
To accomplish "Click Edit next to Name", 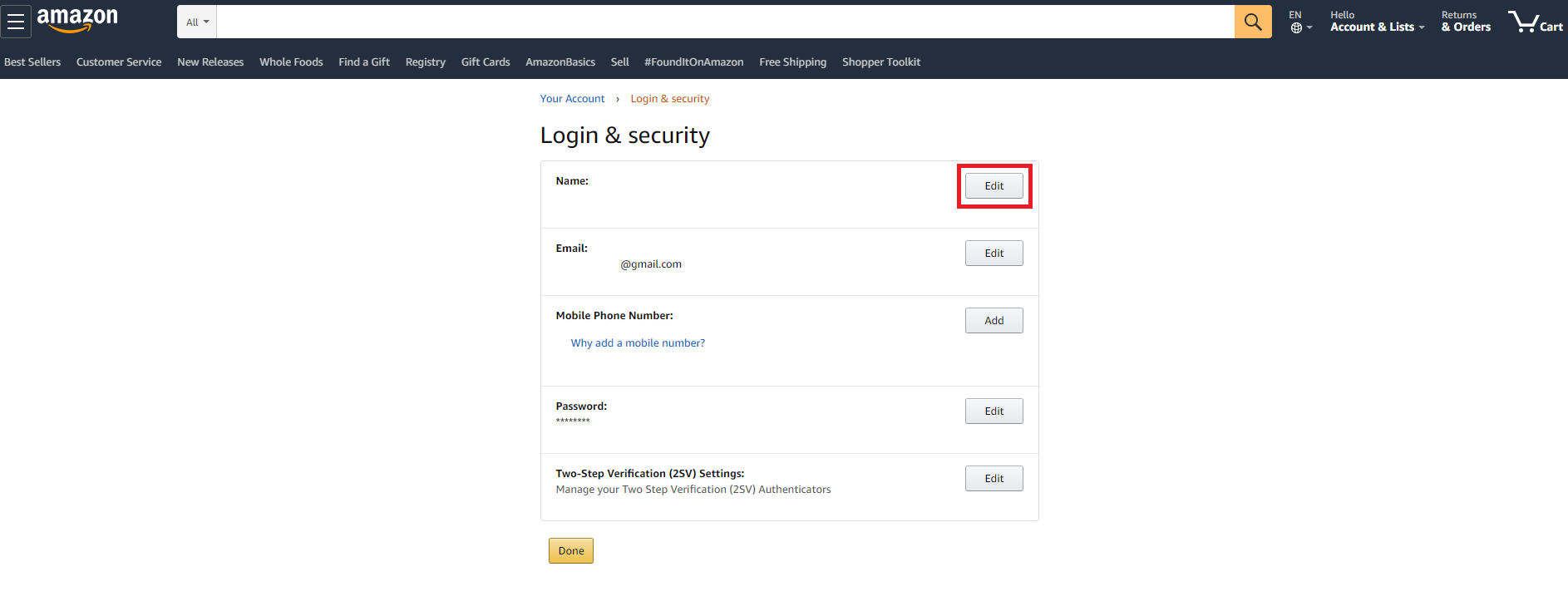I will point(994,185).
